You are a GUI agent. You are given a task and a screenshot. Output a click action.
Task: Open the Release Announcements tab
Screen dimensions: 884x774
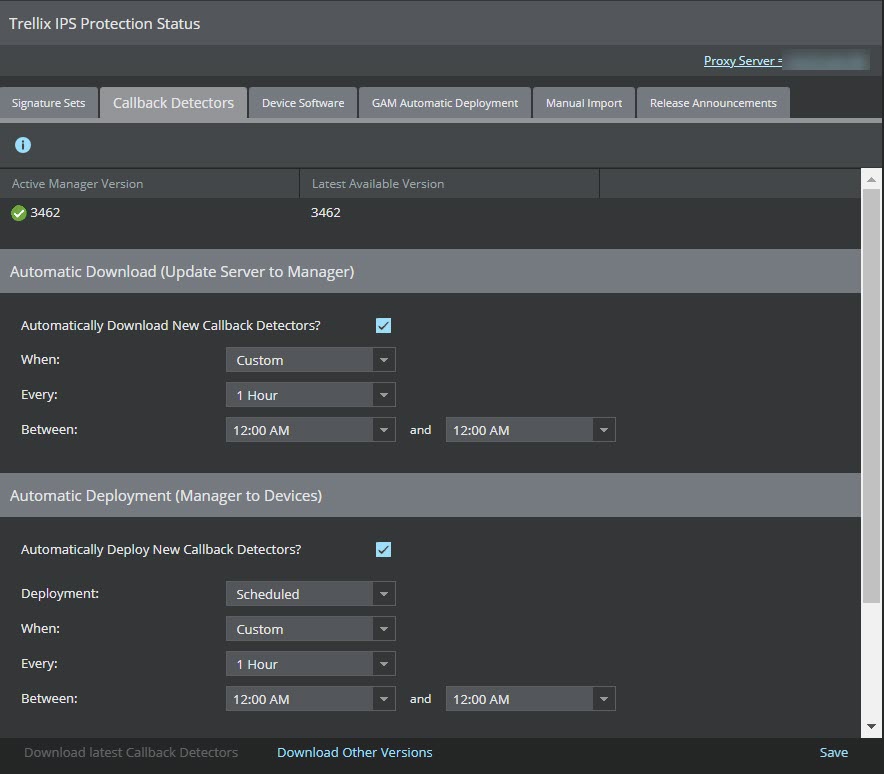pyautogui.click(x=713, y=103)
